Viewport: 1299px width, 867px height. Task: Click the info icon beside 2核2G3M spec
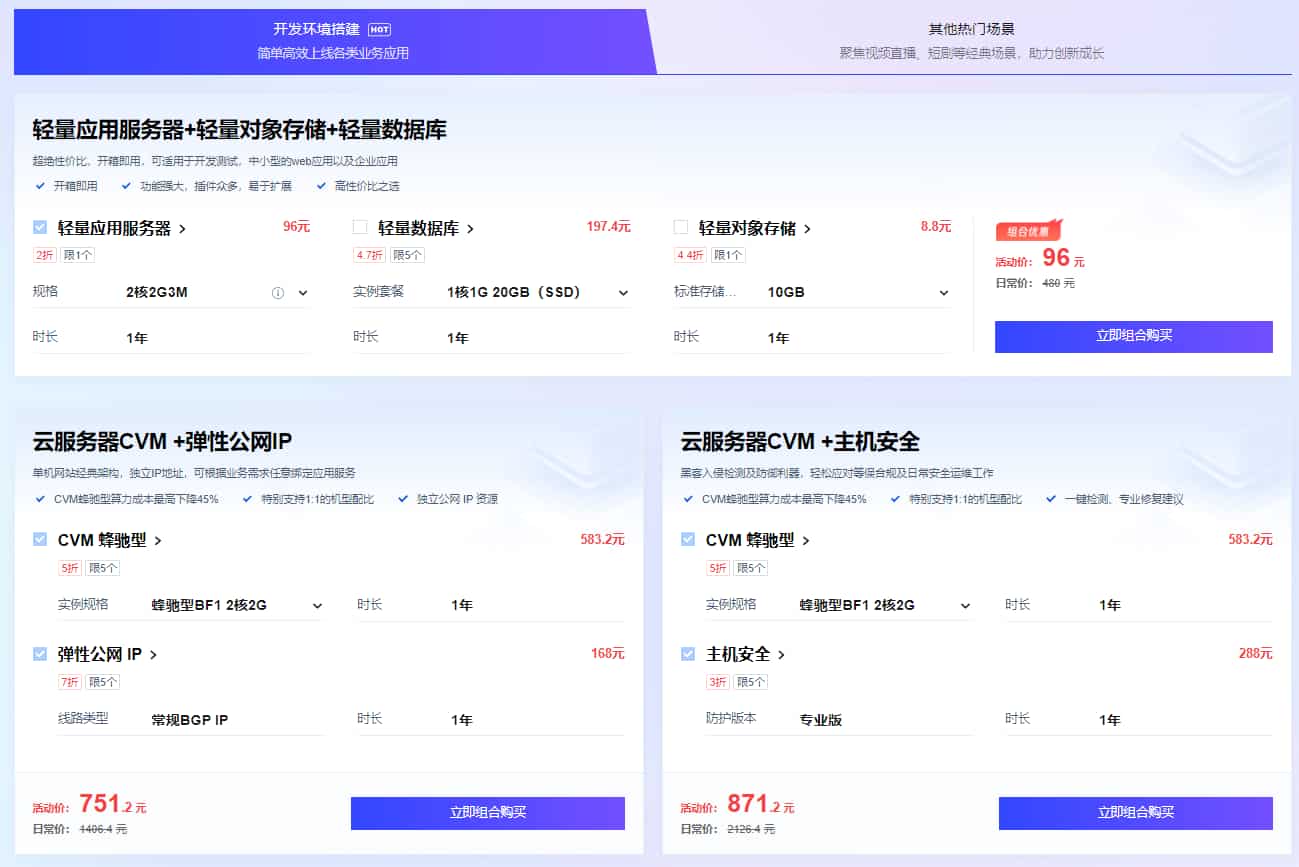click(279, 291)
